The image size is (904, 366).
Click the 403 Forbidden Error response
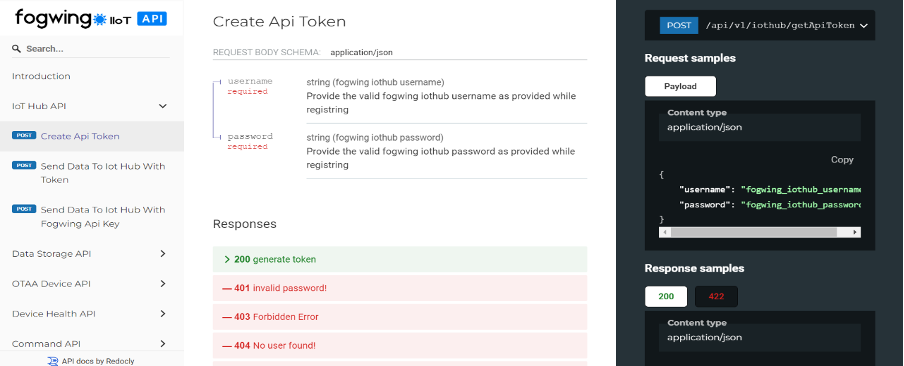coord(400,317)
